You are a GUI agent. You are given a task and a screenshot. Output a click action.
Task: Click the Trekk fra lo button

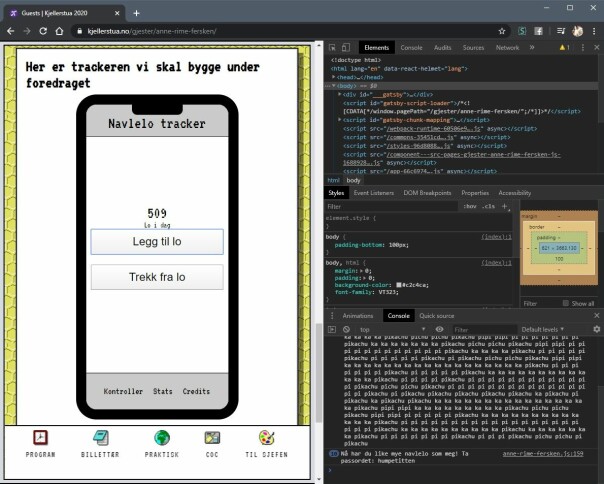[x=157, y=277]
